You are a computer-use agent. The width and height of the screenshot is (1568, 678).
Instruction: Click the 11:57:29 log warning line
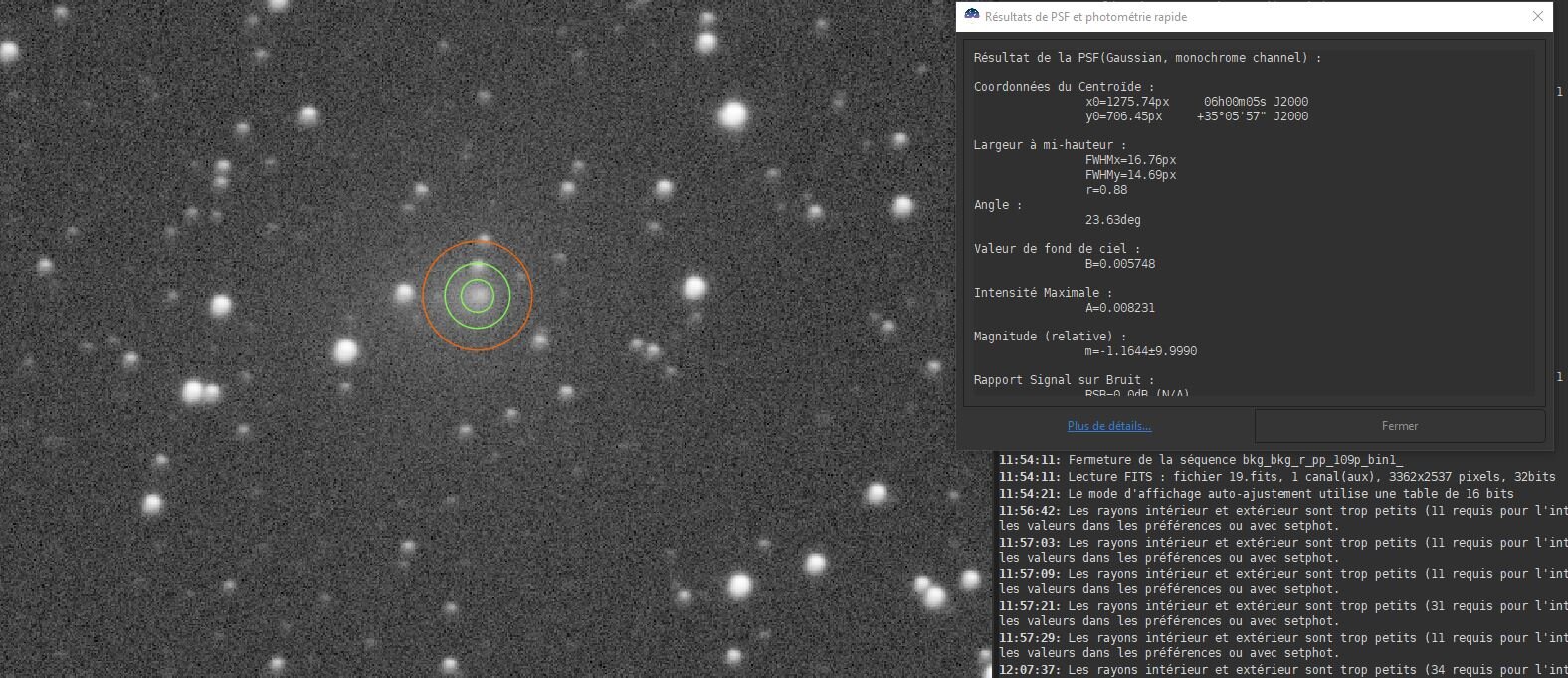(x=1282, y=645)
